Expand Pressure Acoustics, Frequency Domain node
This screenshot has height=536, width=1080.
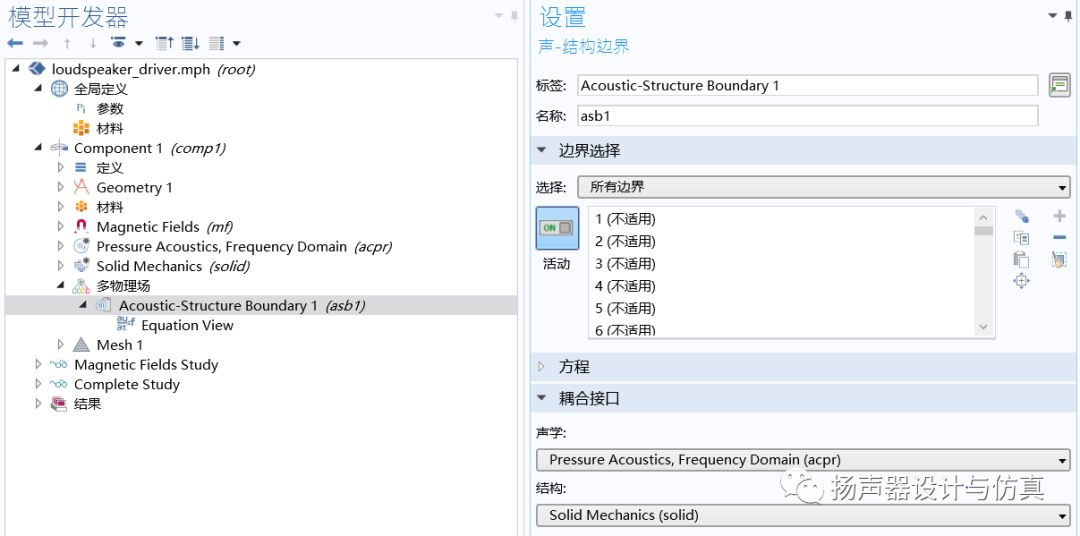pos(61,246)
